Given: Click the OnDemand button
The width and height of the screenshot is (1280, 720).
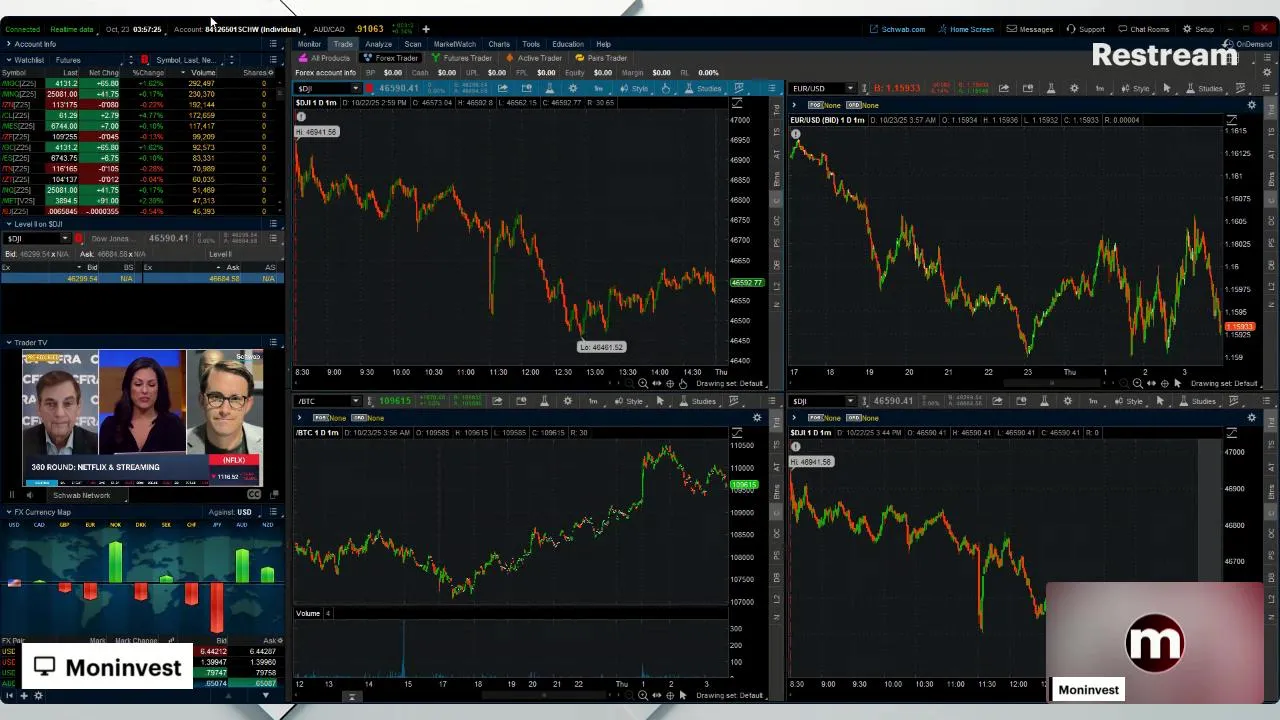Looking at the screenshot, I should point(1248,44).
